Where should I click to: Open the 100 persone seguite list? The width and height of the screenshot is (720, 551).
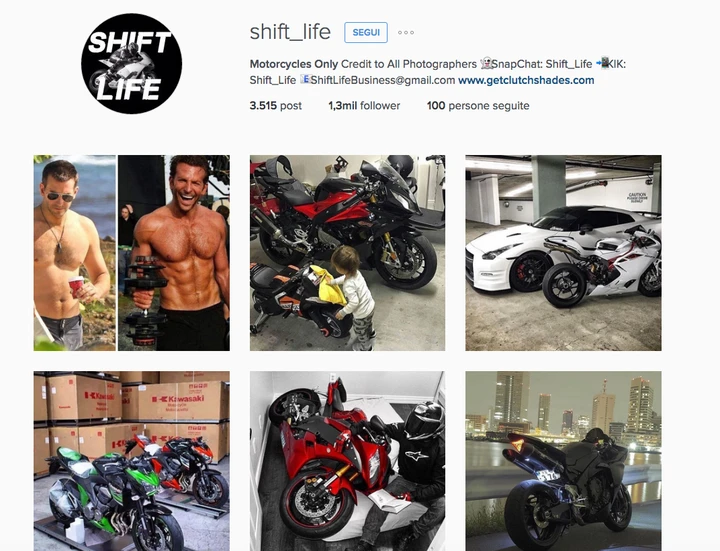478,106
